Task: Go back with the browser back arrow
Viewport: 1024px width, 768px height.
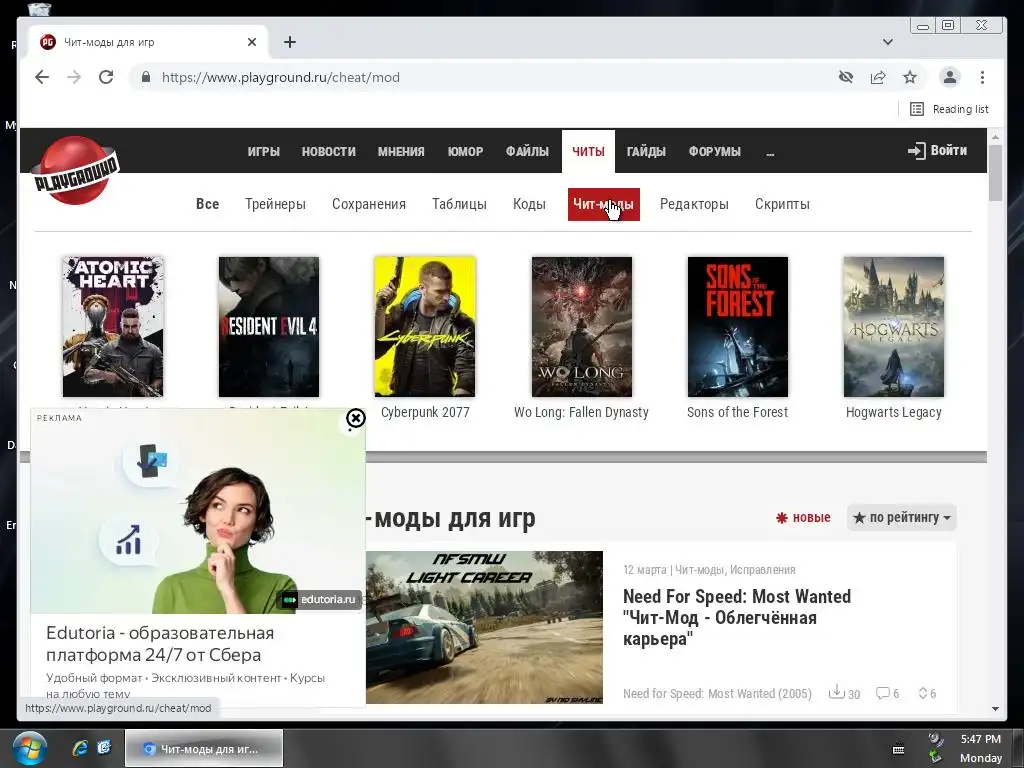Action: click(x=42, y=77)
